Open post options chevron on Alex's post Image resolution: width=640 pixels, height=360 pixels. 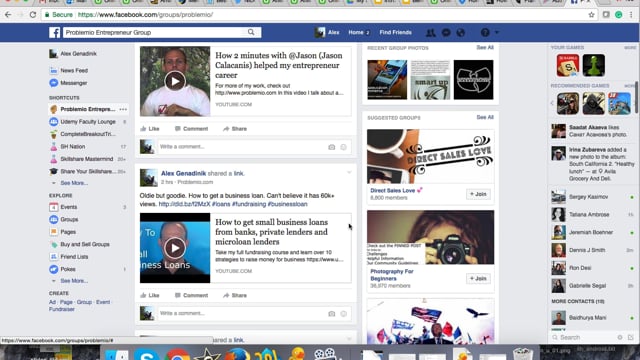point(349,172)
